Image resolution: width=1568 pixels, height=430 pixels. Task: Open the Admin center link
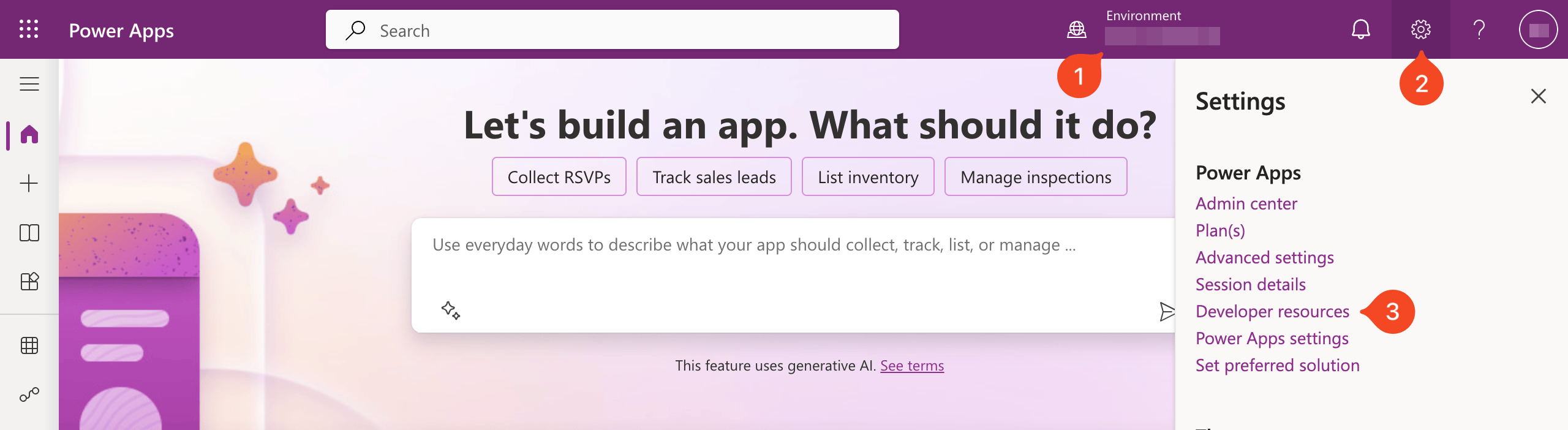pyautogui.click(x=1246, y=204)
